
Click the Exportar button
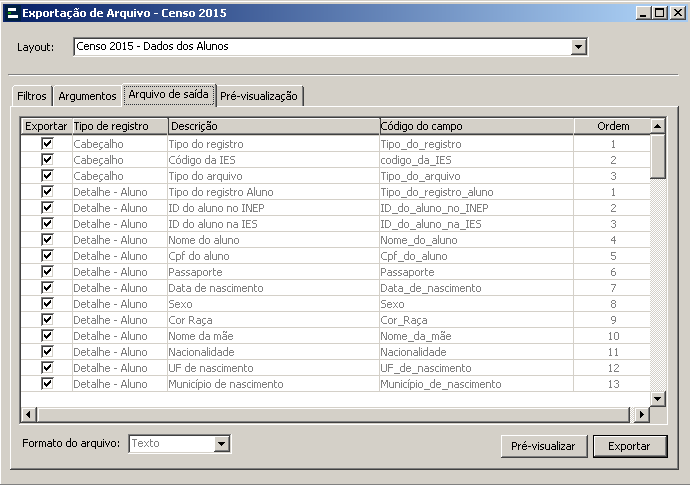(629, 446)
